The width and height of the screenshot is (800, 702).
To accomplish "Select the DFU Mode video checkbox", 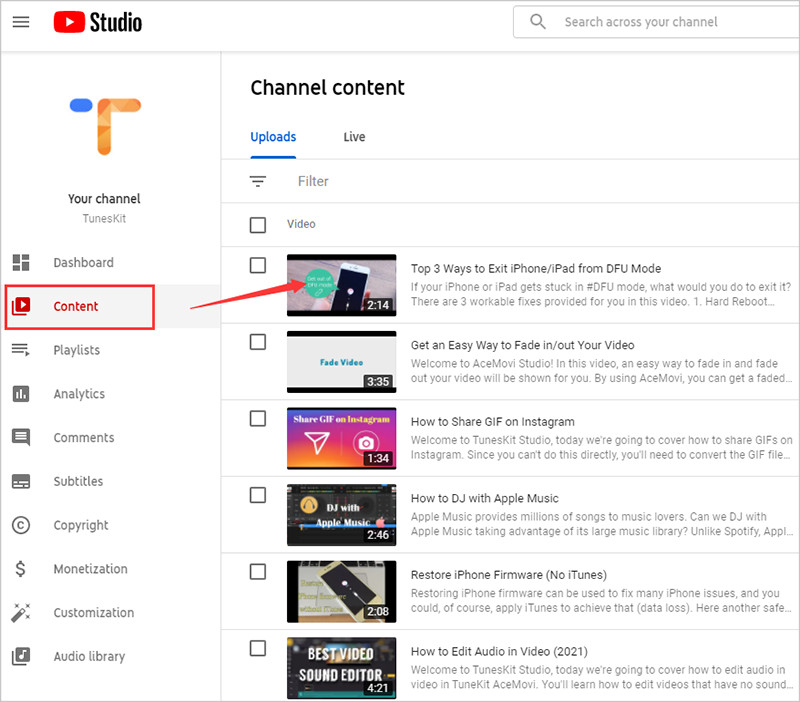I will coord(258,265).
